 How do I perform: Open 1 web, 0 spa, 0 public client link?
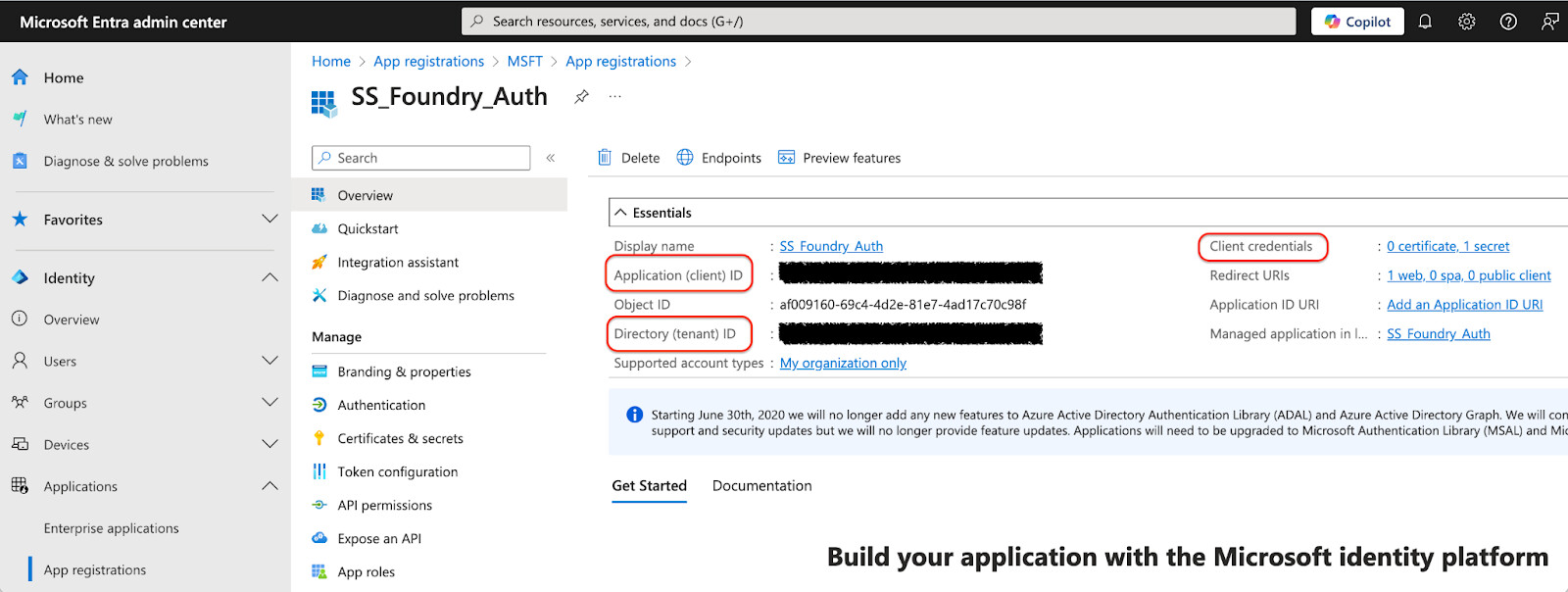pyautogui.click(x=1468, y=275)
